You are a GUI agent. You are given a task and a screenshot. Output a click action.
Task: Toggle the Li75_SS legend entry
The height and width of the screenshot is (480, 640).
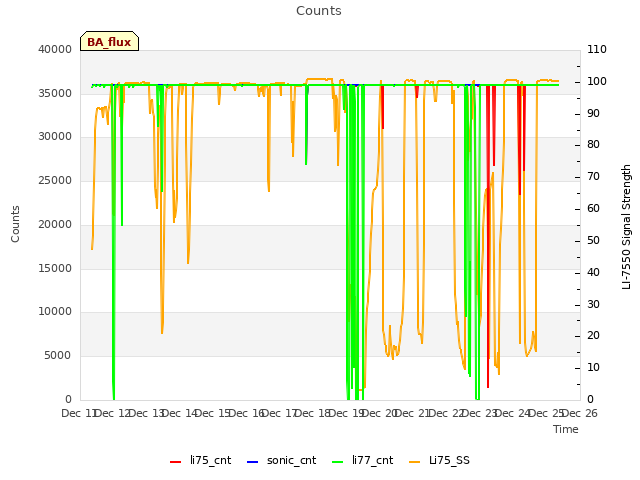(x=439, y=460)
